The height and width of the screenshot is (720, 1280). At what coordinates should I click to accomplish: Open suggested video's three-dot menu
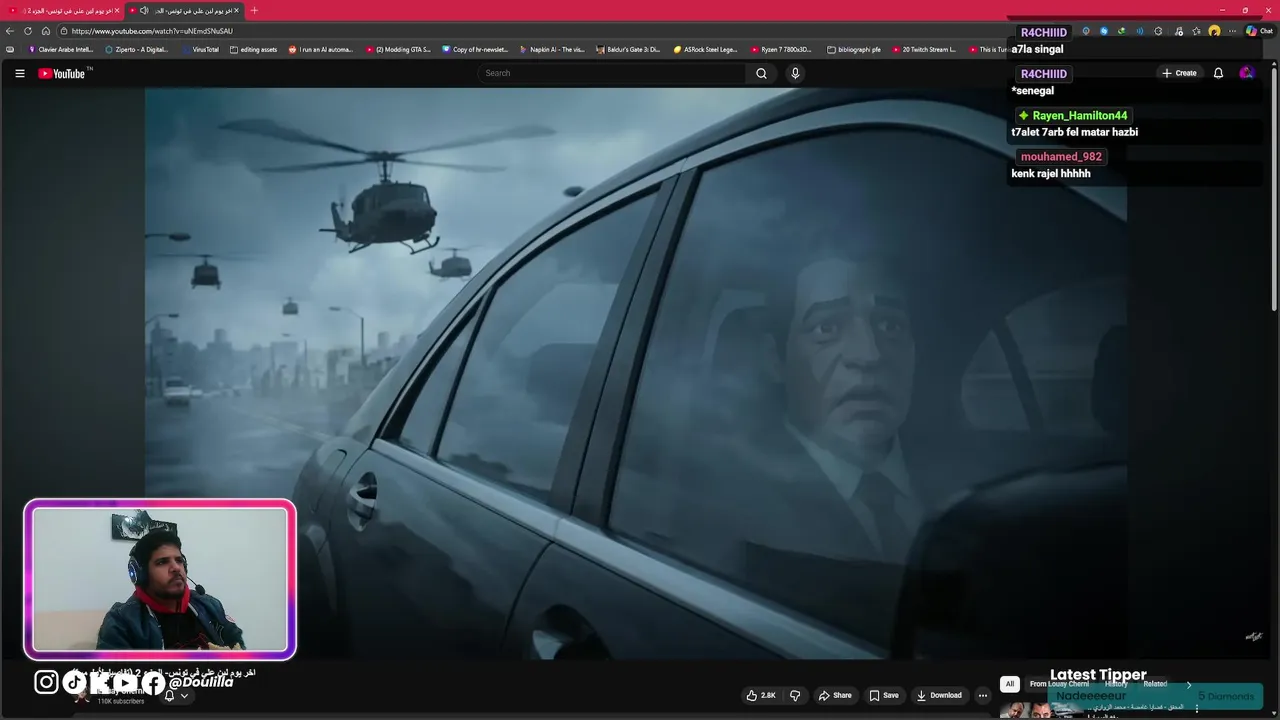pyautogui.click(x=1196, y=709)
